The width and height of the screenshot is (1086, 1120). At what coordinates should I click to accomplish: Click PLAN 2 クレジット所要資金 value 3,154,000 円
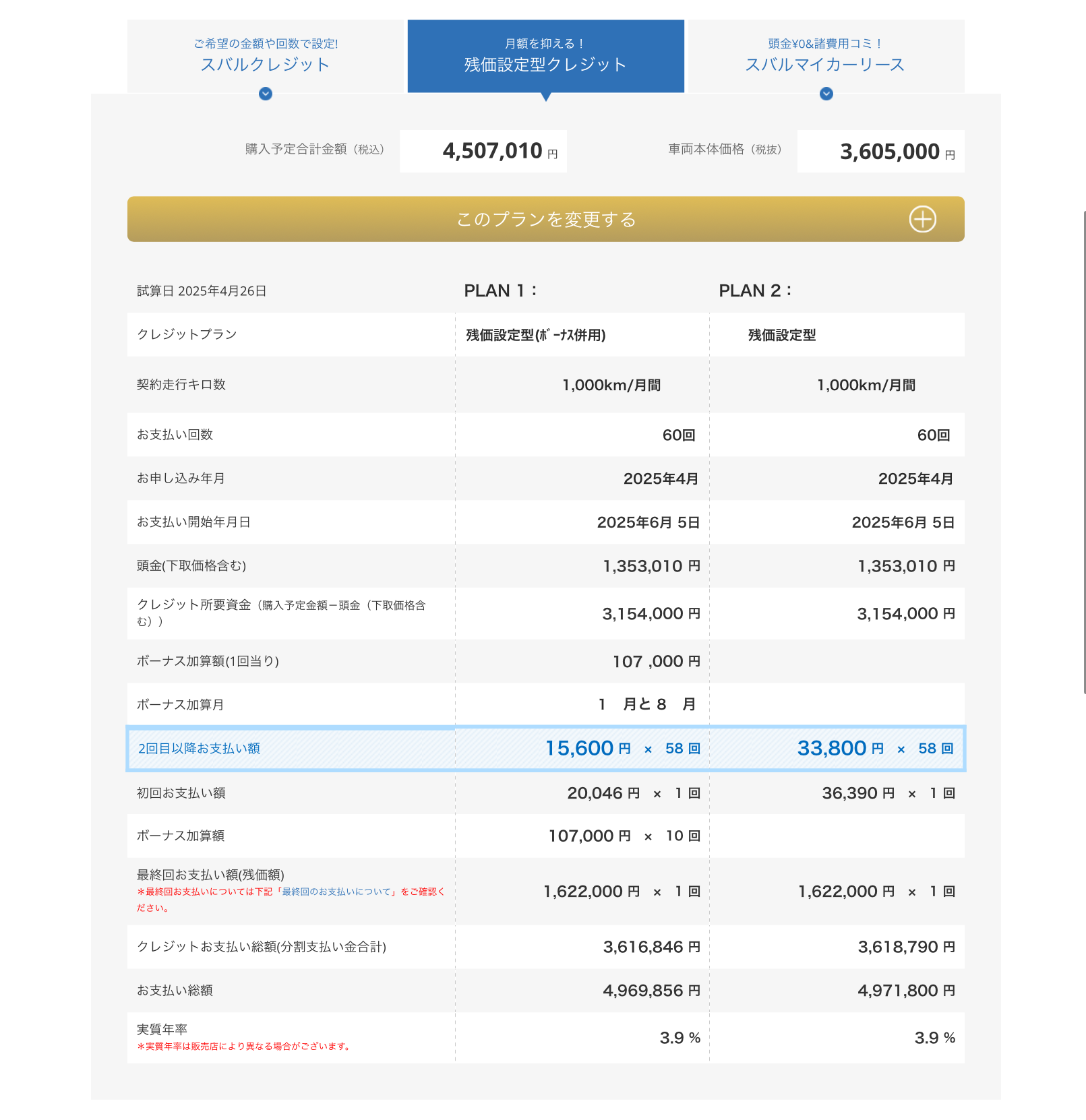tap(907, 614)
